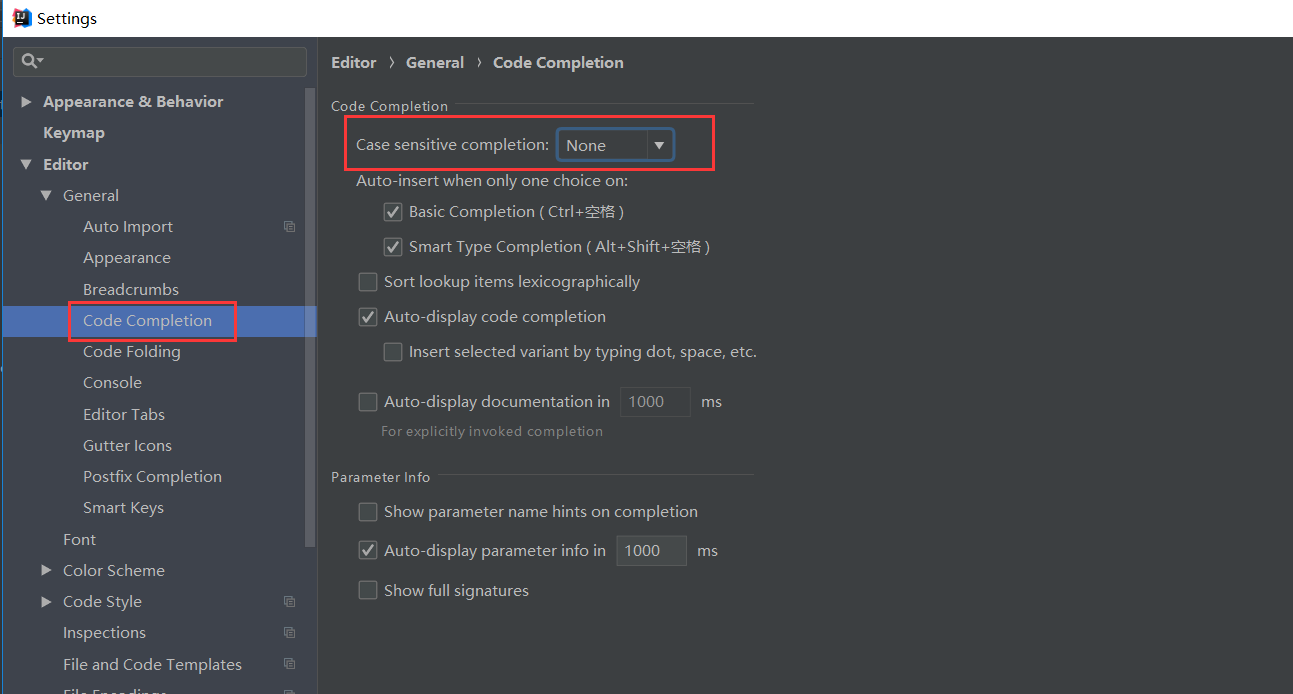Screen dimensions: 1293x694
Task: Open Console settings page
Action: [x=112, y=383]
